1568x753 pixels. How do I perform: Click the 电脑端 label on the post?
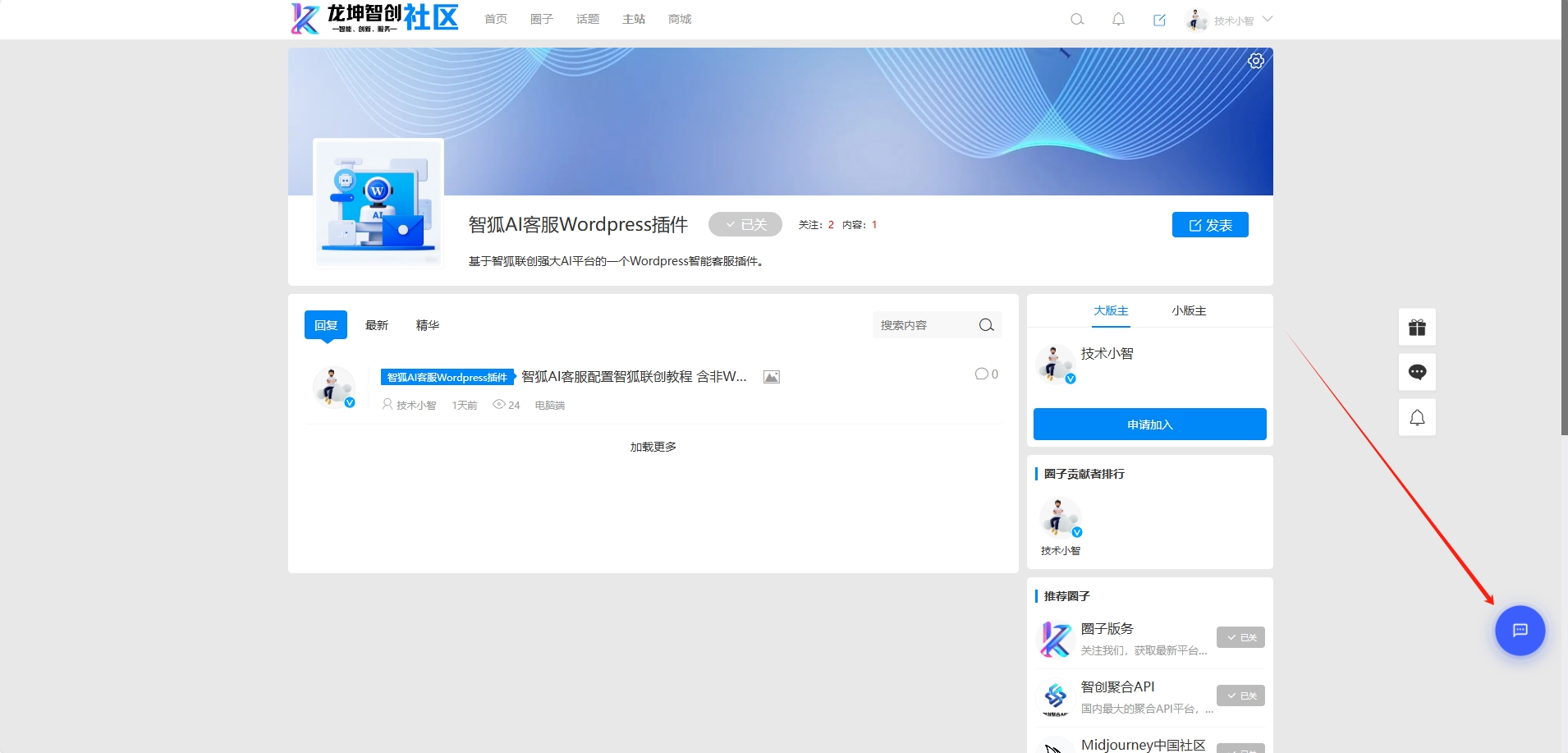(549, 405)
